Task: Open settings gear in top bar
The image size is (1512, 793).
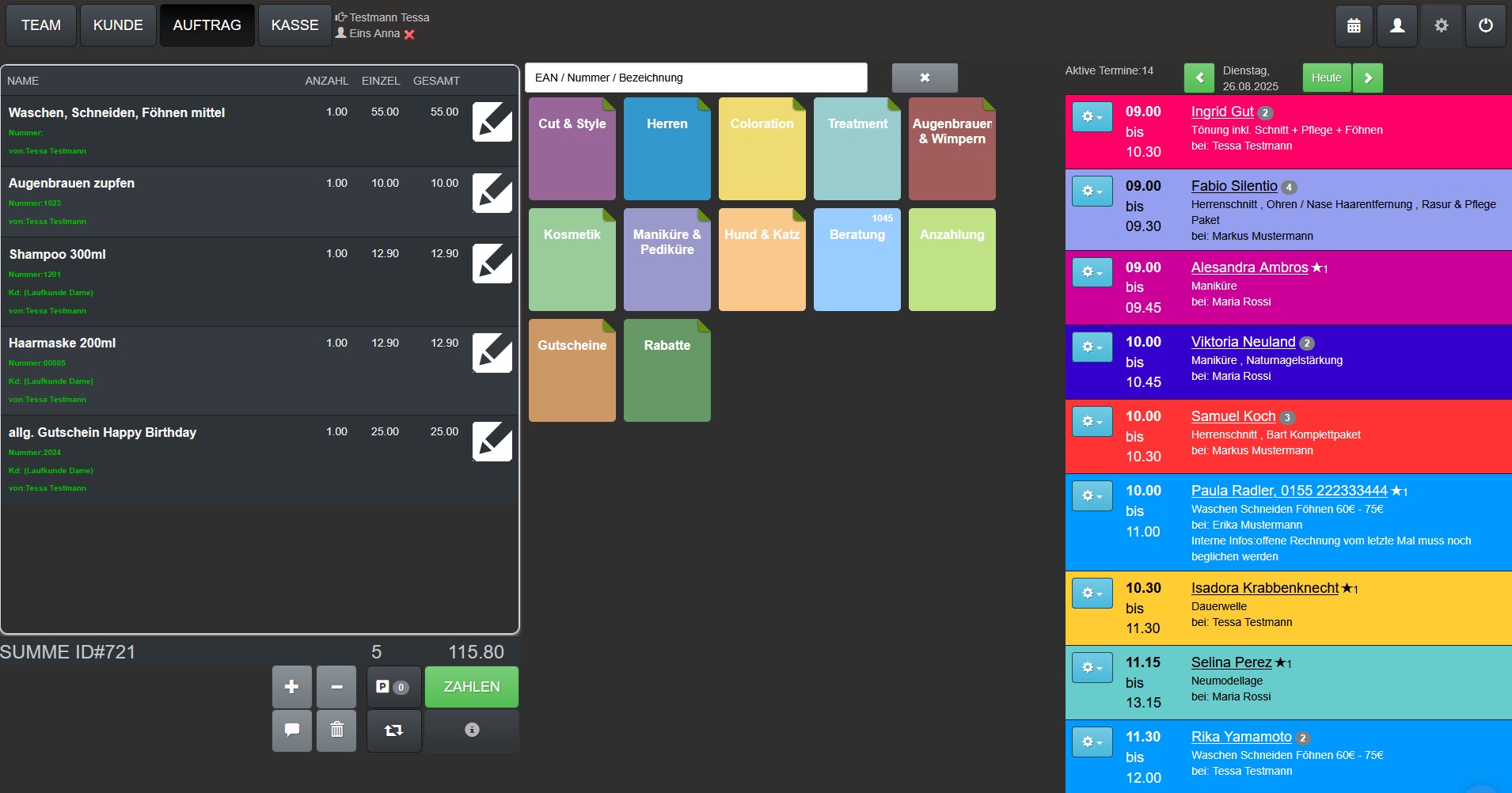Action: [1441, 26]
